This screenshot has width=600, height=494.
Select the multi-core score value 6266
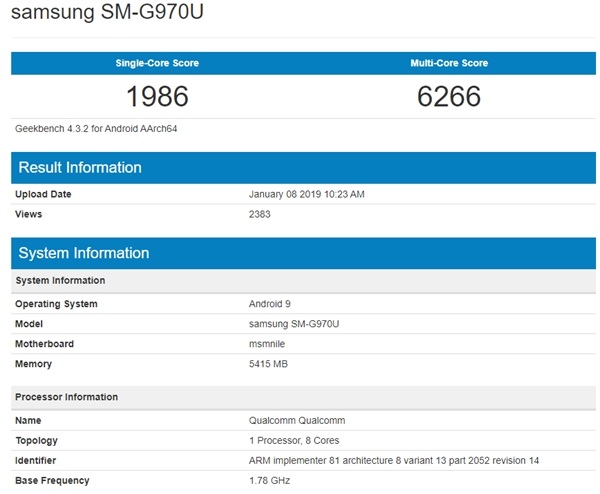click(449, 96)
